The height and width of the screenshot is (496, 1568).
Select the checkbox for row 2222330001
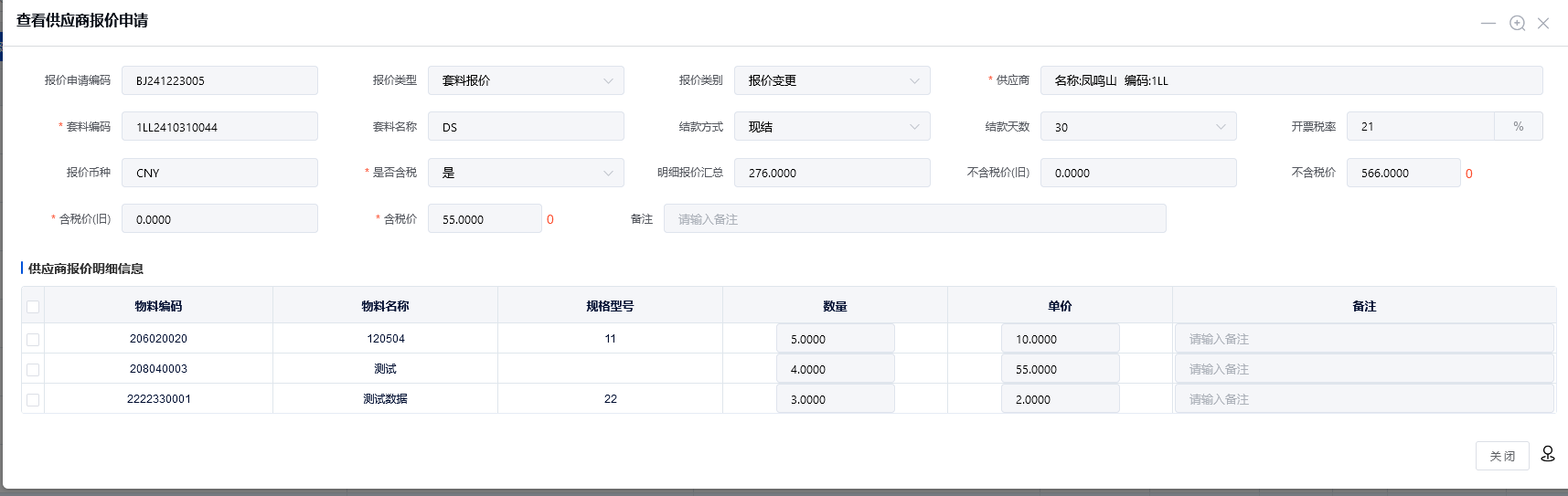[x=33, y=399]
